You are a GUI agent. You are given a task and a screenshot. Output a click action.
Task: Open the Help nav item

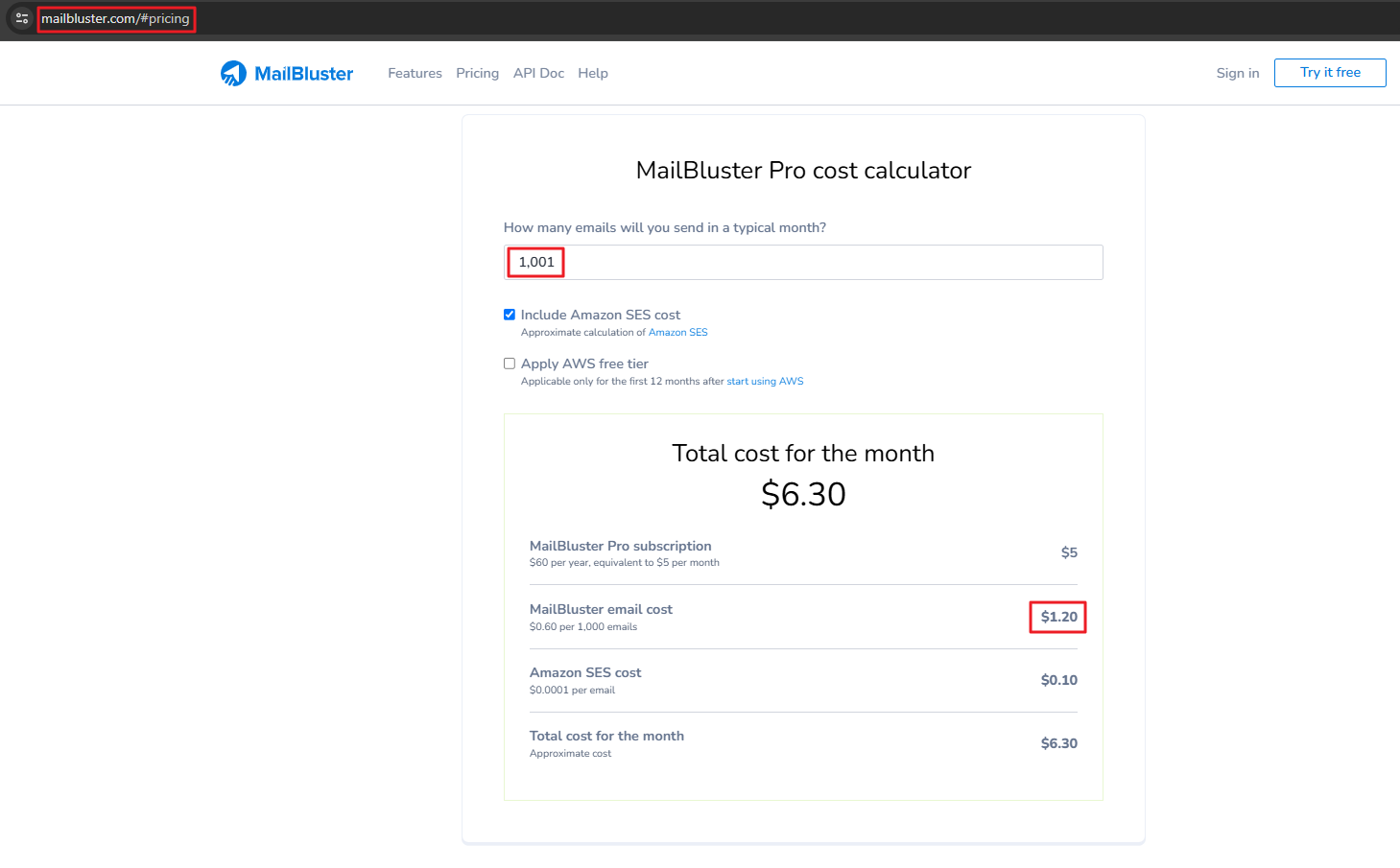(593, 73)
